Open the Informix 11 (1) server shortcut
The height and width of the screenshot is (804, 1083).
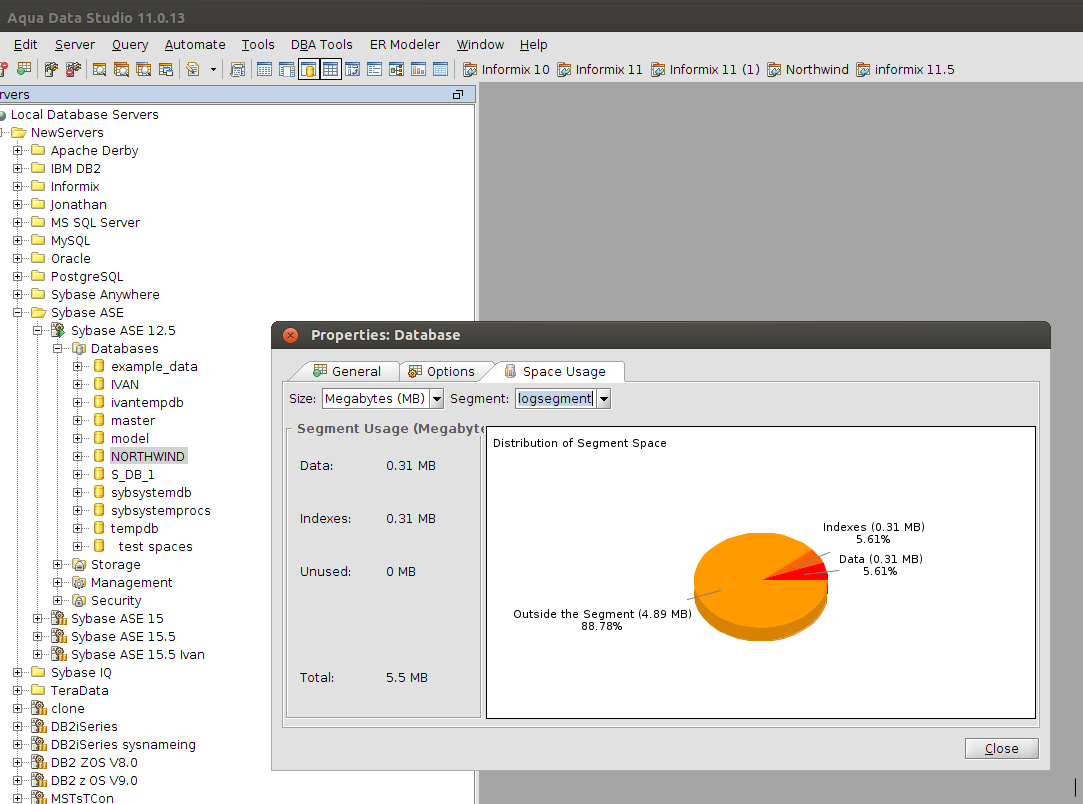[x=705, y=69]
